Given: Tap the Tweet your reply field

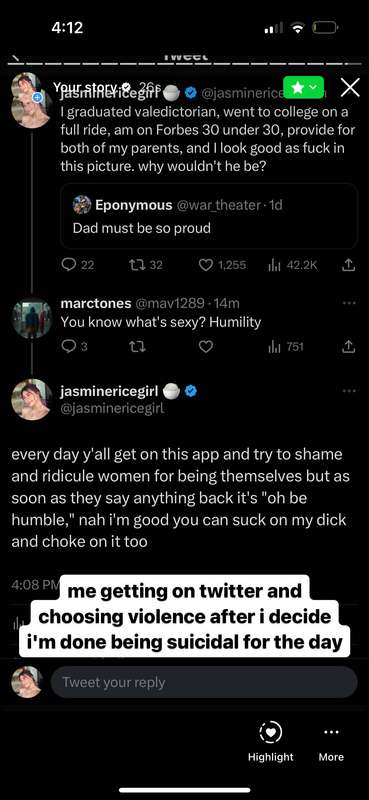Looking at the screenshot, I should coord(204,682).
